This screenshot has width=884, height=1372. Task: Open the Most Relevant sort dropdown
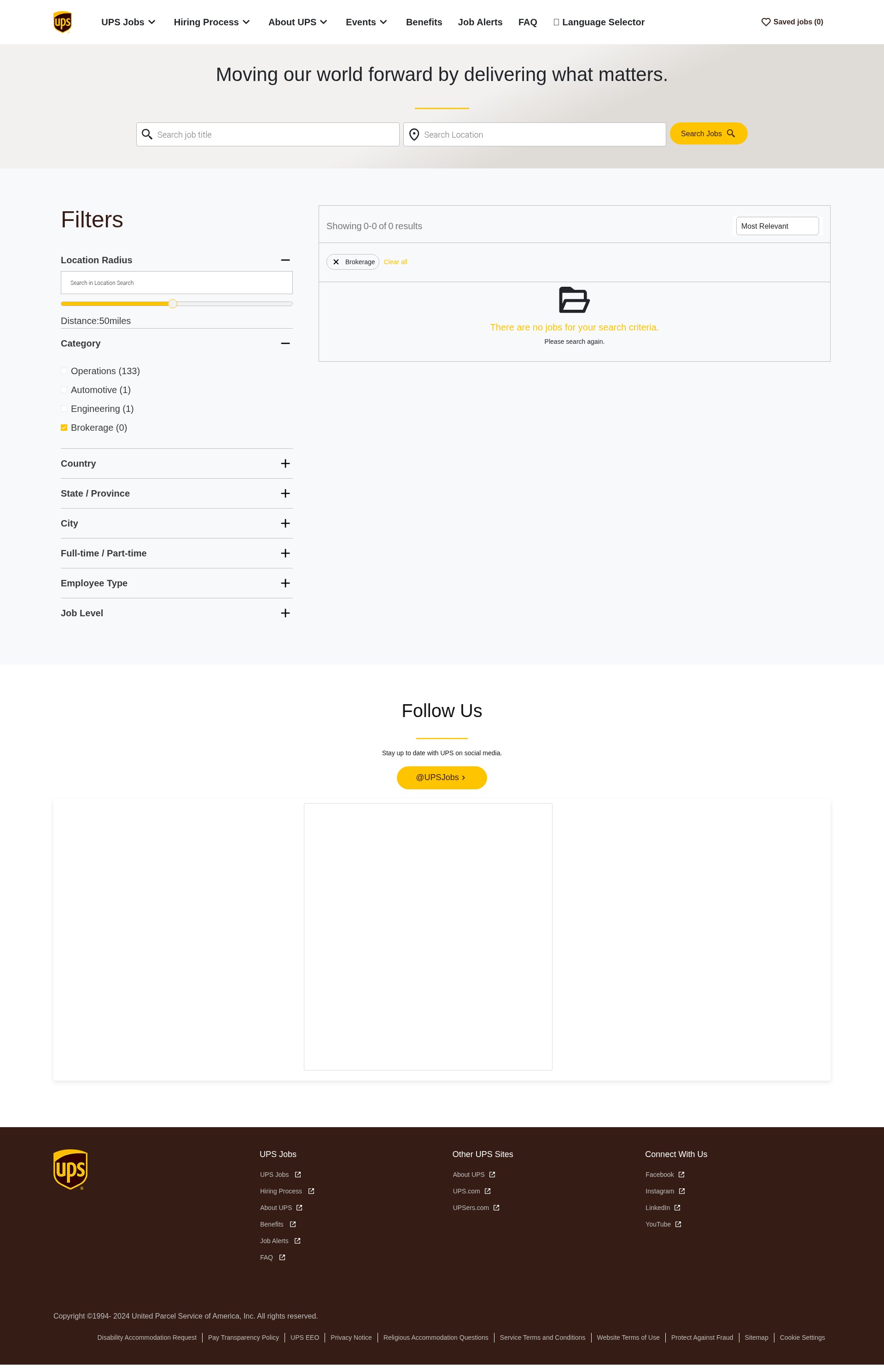(x=777, y=226)
